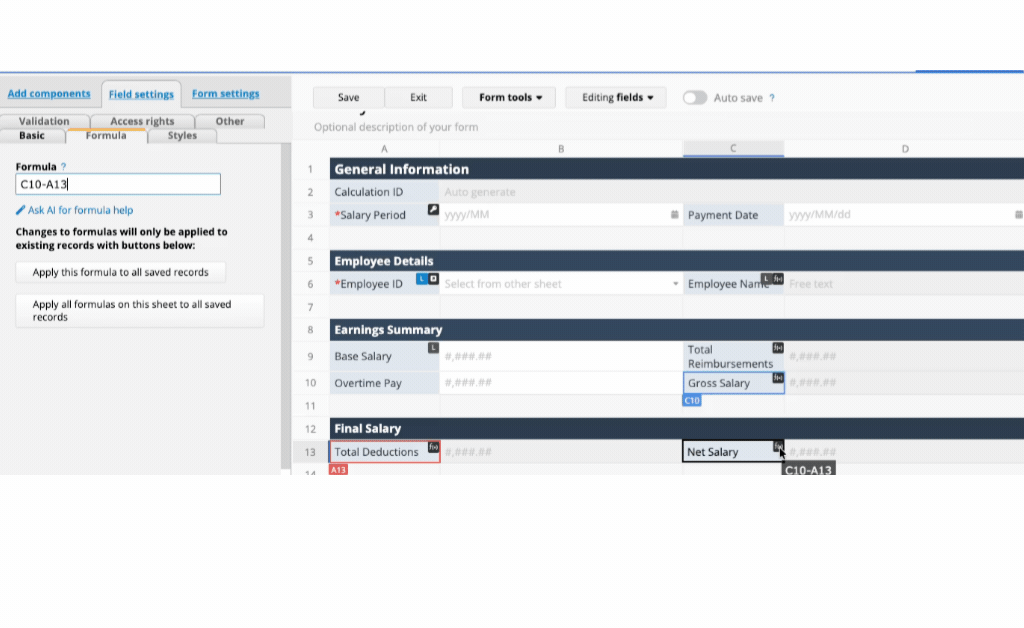Image resolution: width=1024 pixels, height=628 pixels.
Task: Click row 10 number header
Action: pyautogui.click(x=310, y=383)
